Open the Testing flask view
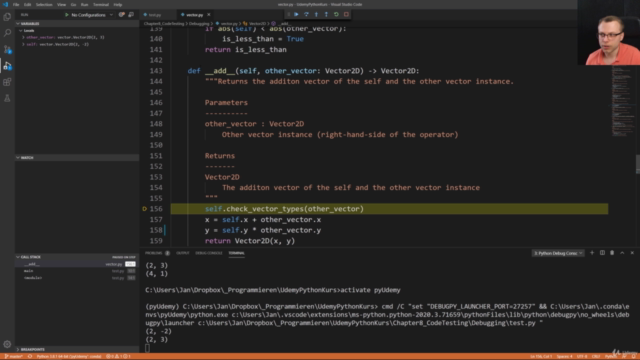 (7, 98)
